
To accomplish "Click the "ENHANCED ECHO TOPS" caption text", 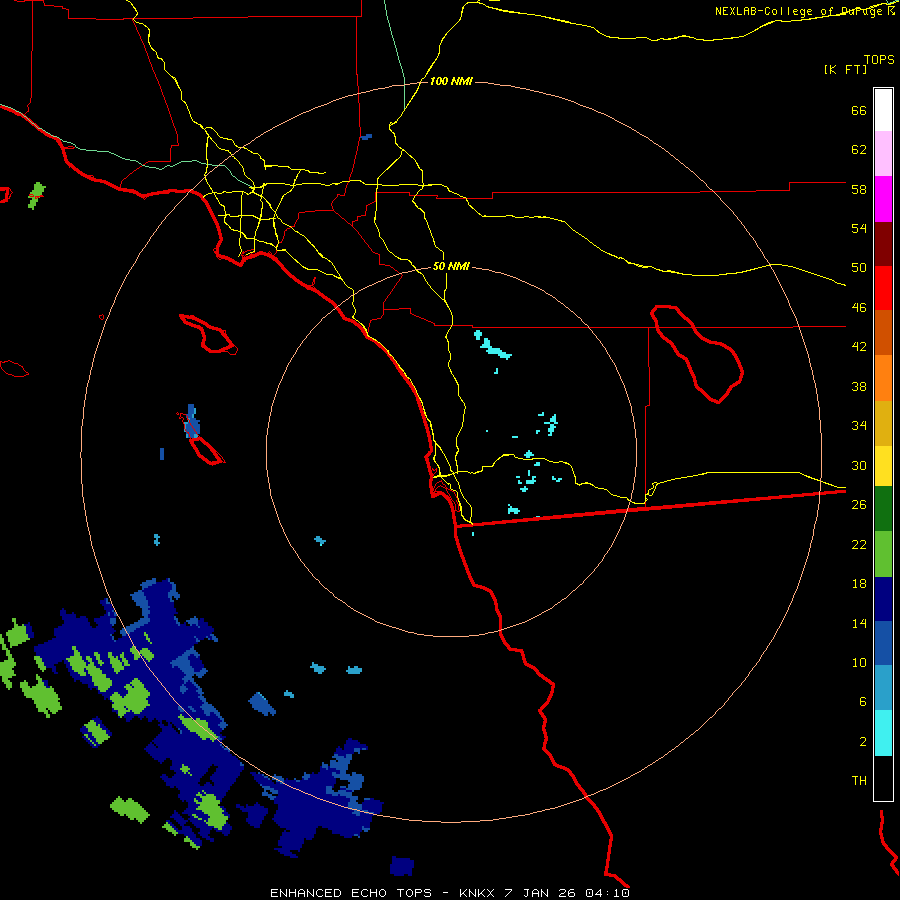I will pos(351,893).
